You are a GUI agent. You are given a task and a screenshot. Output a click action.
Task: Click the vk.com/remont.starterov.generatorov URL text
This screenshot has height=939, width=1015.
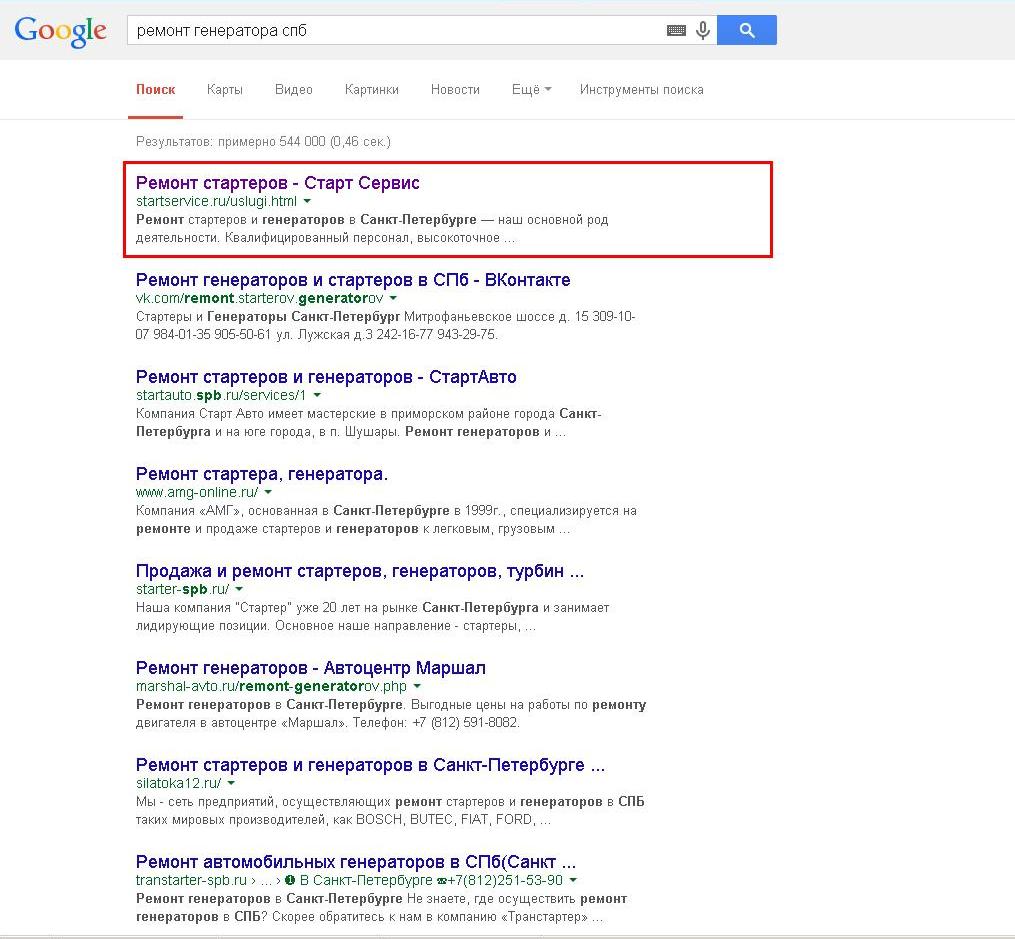tap(260, 298)
